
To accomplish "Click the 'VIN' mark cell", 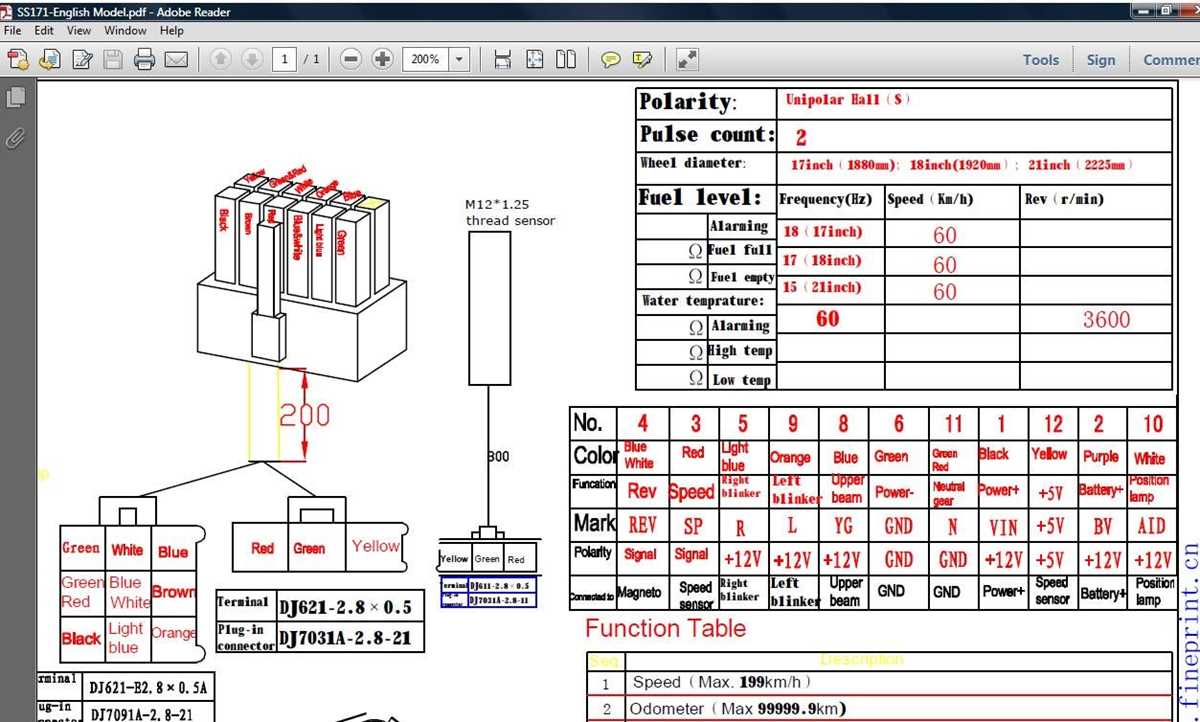I will (1003, 527).
